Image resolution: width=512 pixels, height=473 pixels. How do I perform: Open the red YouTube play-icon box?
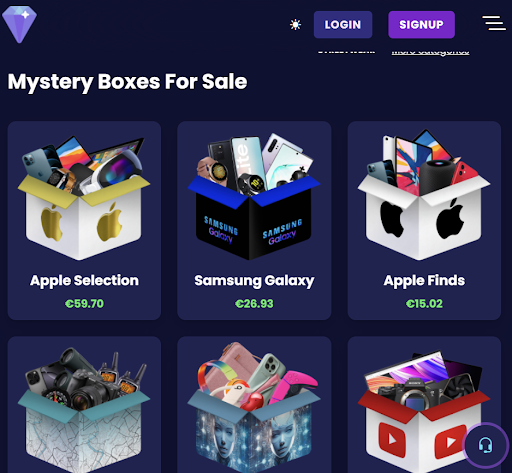coord(424,411)
